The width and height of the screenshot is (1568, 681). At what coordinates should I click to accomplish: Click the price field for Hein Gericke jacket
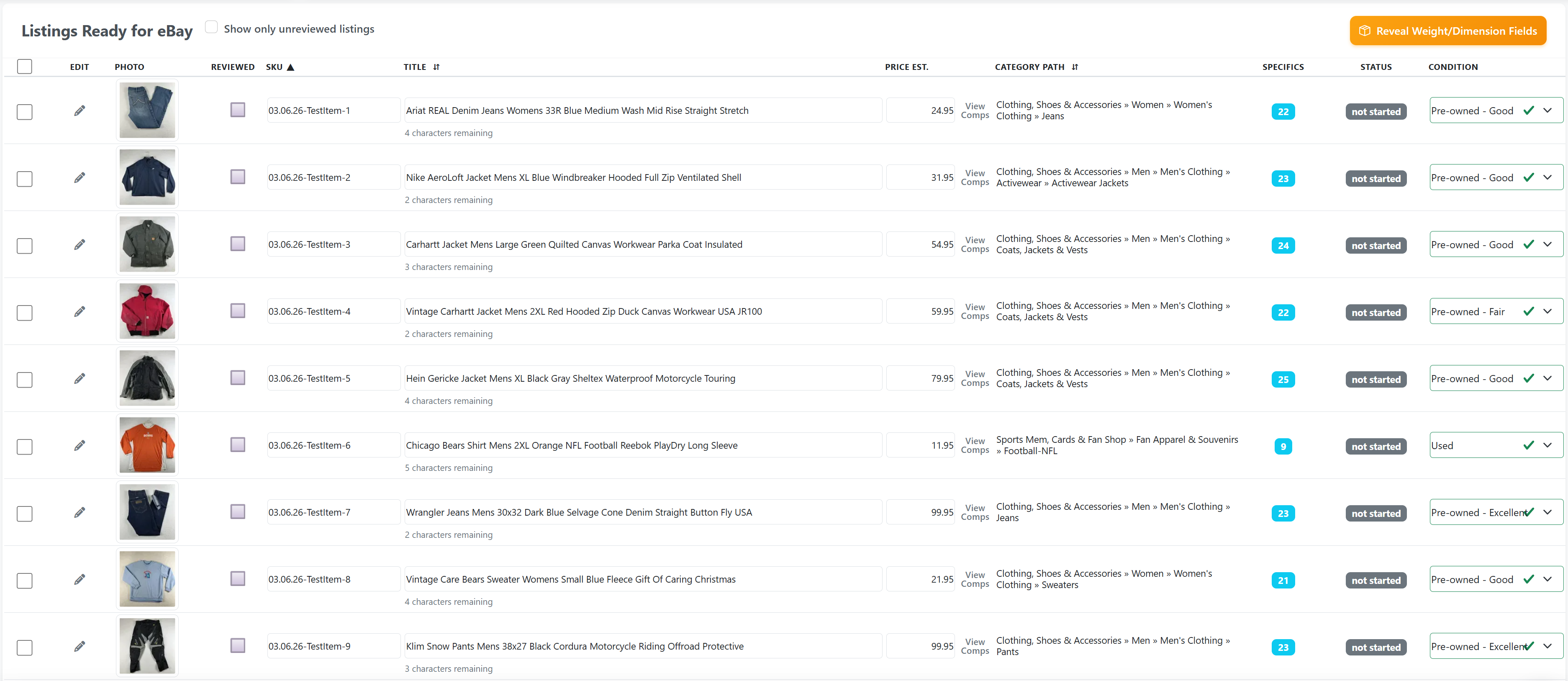click(x=920, y=378)
